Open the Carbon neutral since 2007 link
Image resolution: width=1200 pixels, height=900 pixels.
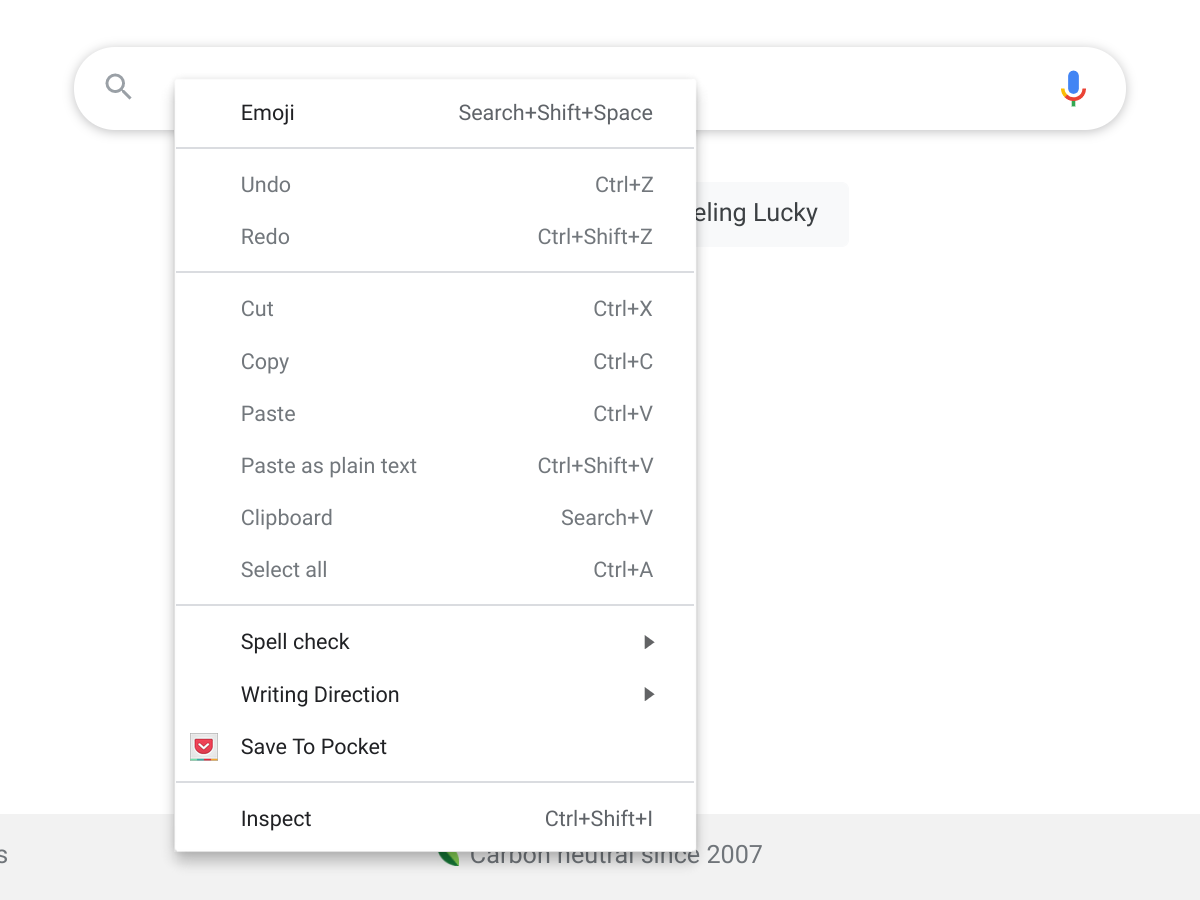pyautogui.click(x=728, y=856)
